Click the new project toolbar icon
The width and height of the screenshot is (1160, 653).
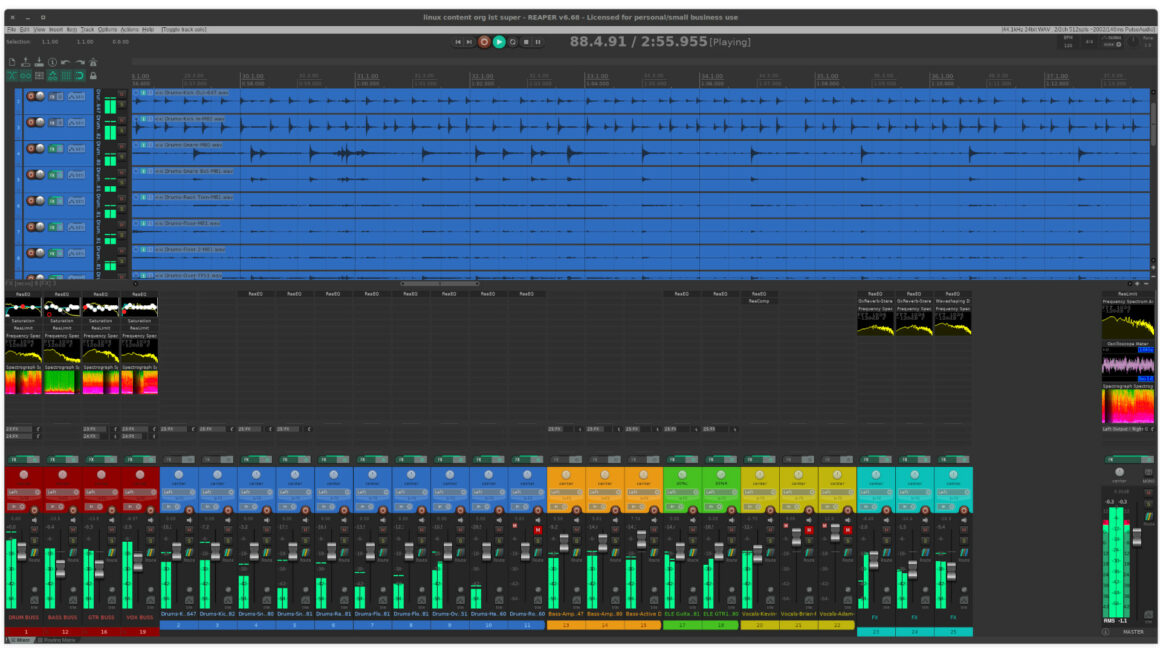tap(12, 62)
